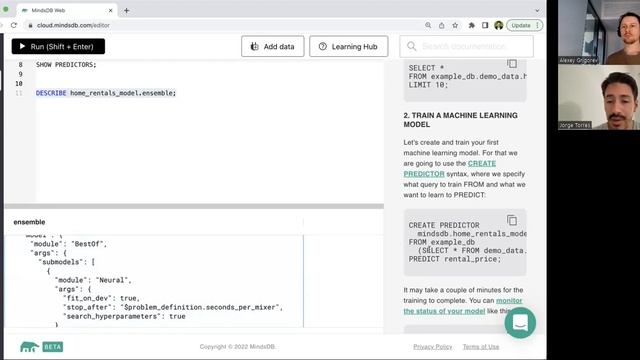
Task: Click the MindsDB bear logo
Action: (29, 347)
